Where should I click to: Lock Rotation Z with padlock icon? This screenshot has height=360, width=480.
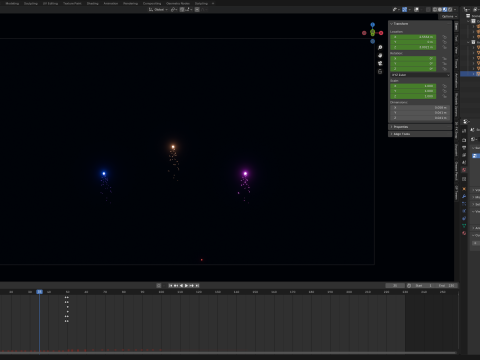444,69
